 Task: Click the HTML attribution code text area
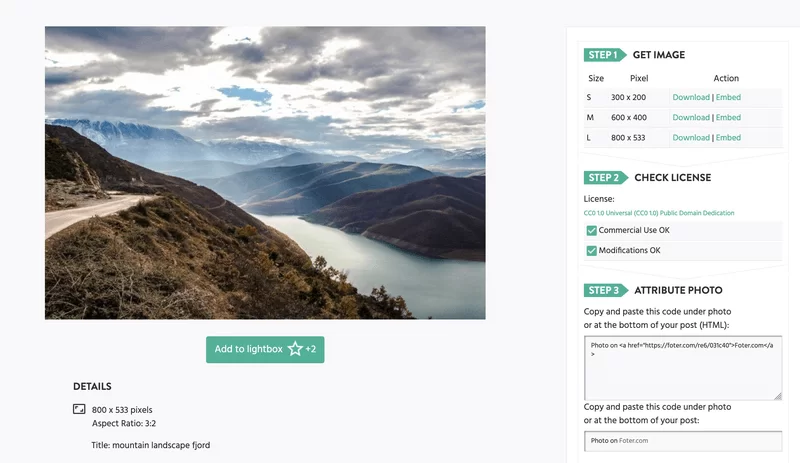[x=683, y=368]
